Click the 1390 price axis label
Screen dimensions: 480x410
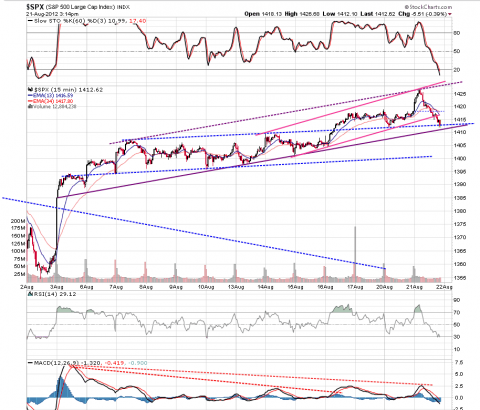coord(460,184)
